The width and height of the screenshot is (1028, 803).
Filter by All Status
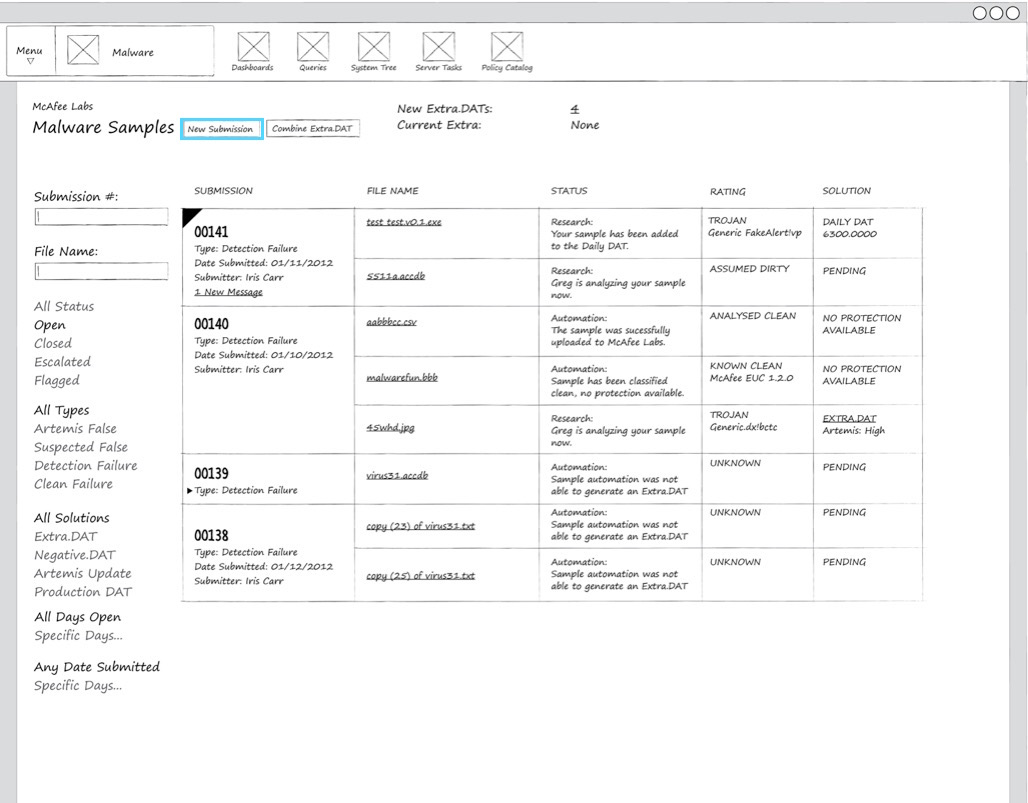[64, 306]
